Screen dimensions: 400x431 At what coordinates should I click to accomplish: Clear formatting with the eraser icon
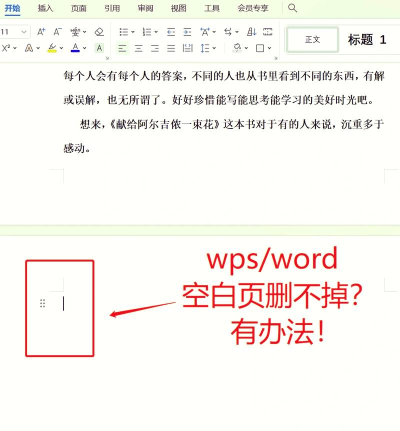99,32
